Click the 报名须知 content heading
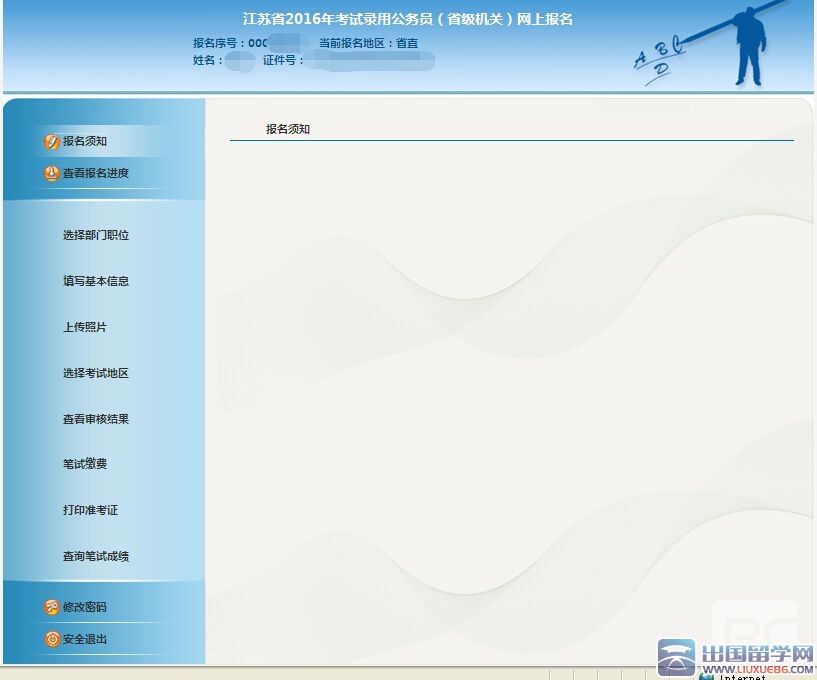The image size is (817, 680). click(x=288, y=130)
